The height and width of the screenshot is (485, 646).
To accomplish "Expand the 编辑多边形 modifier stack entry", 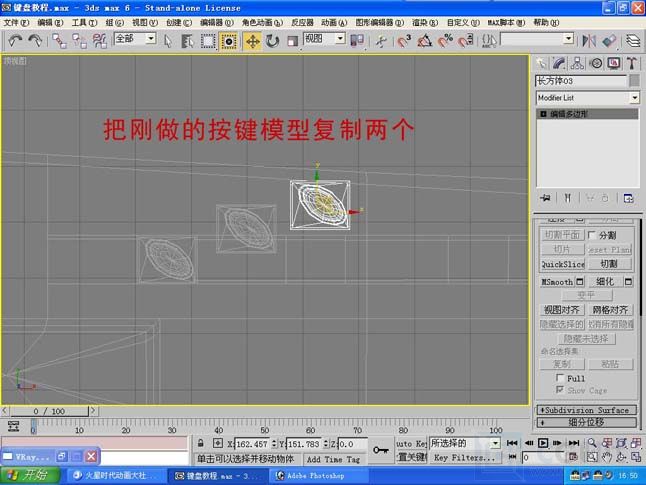I will click(543, 114).
